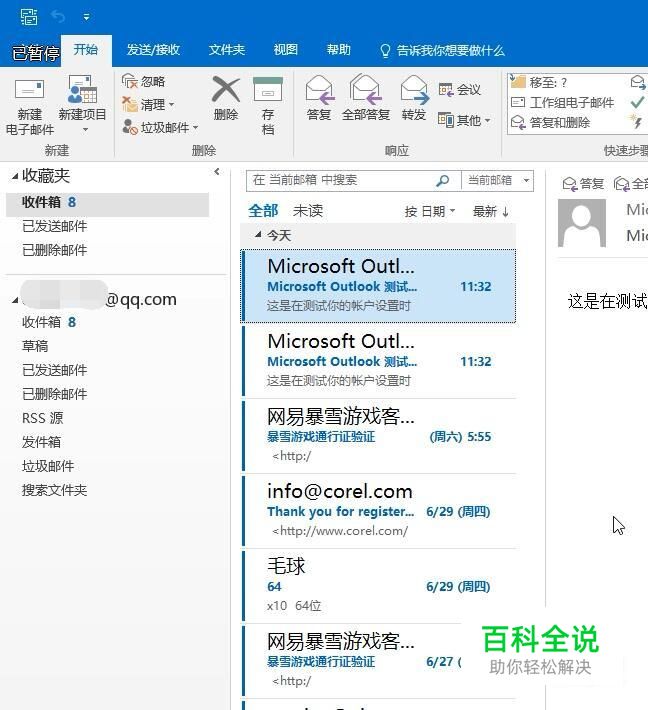The width and height of the screenshot is (648, 710).
Task: Toggle sort order with 最新 arrow
Action: click(x=491, y=211)
